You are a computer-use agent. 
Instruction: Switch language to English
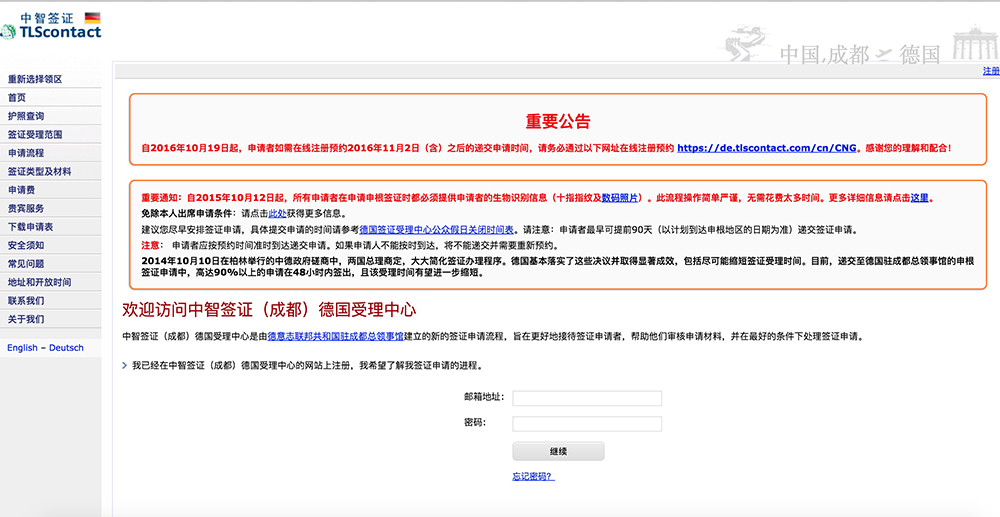22,348
